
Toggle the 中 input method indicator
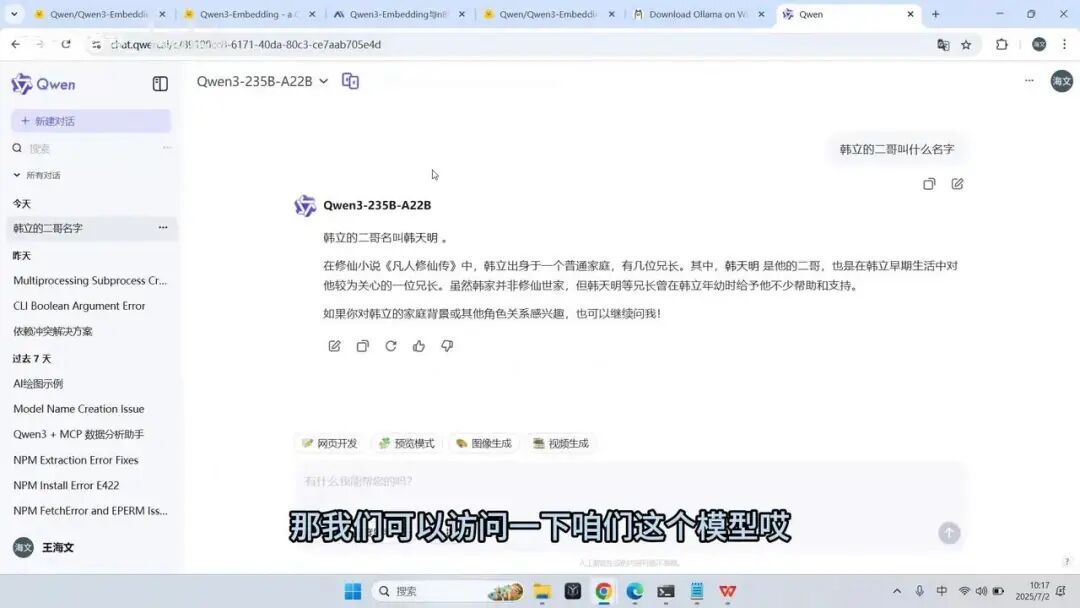tap(942, 591)
